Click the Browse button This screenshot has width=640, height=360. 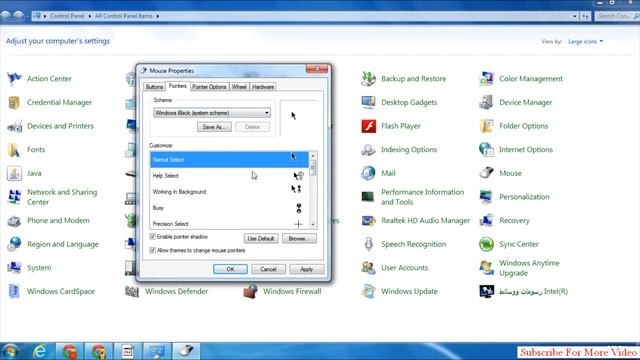point(299,238)
